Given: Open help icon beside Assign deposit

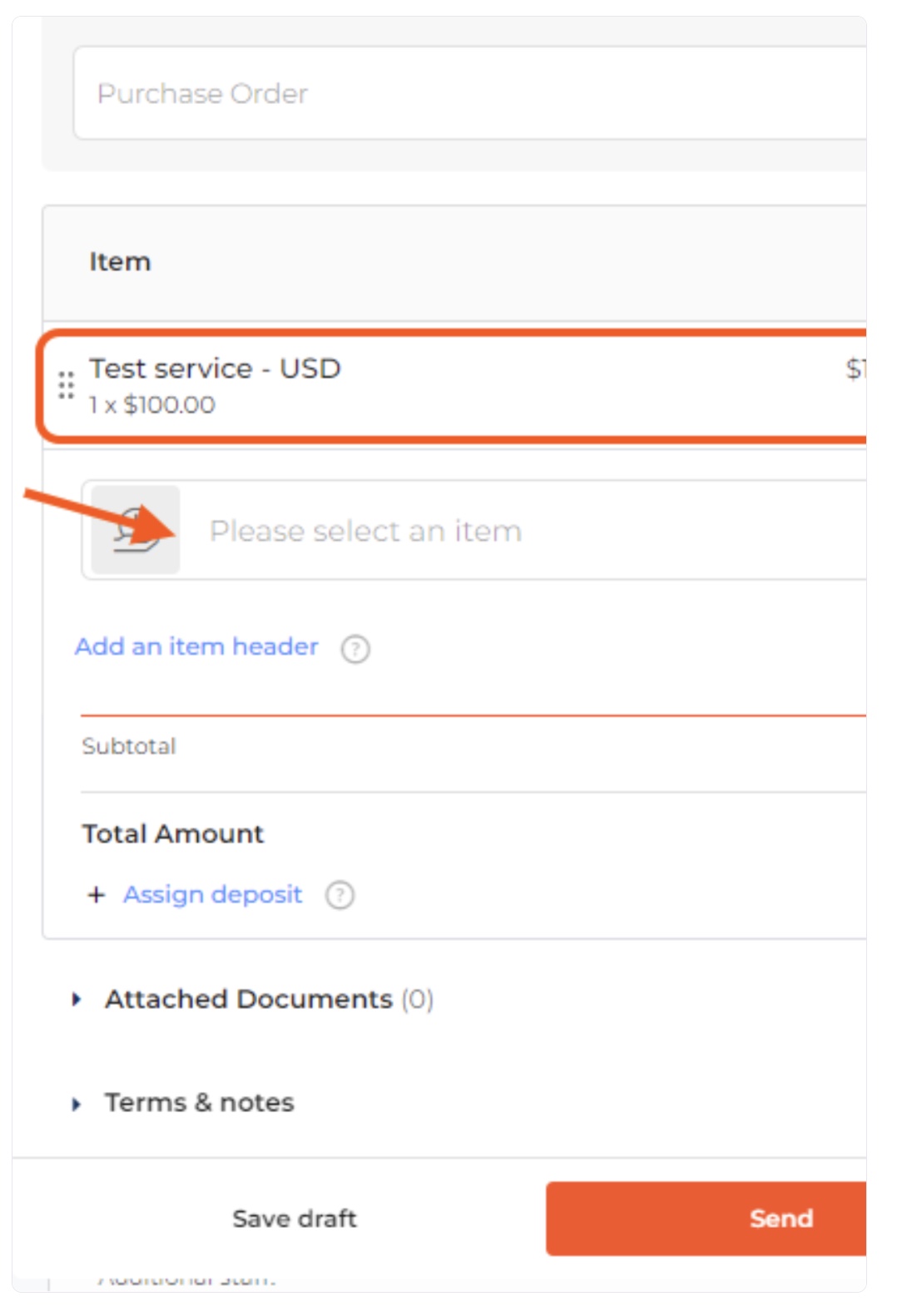Looking at the screenshot, I should click(x=339, y=895).
